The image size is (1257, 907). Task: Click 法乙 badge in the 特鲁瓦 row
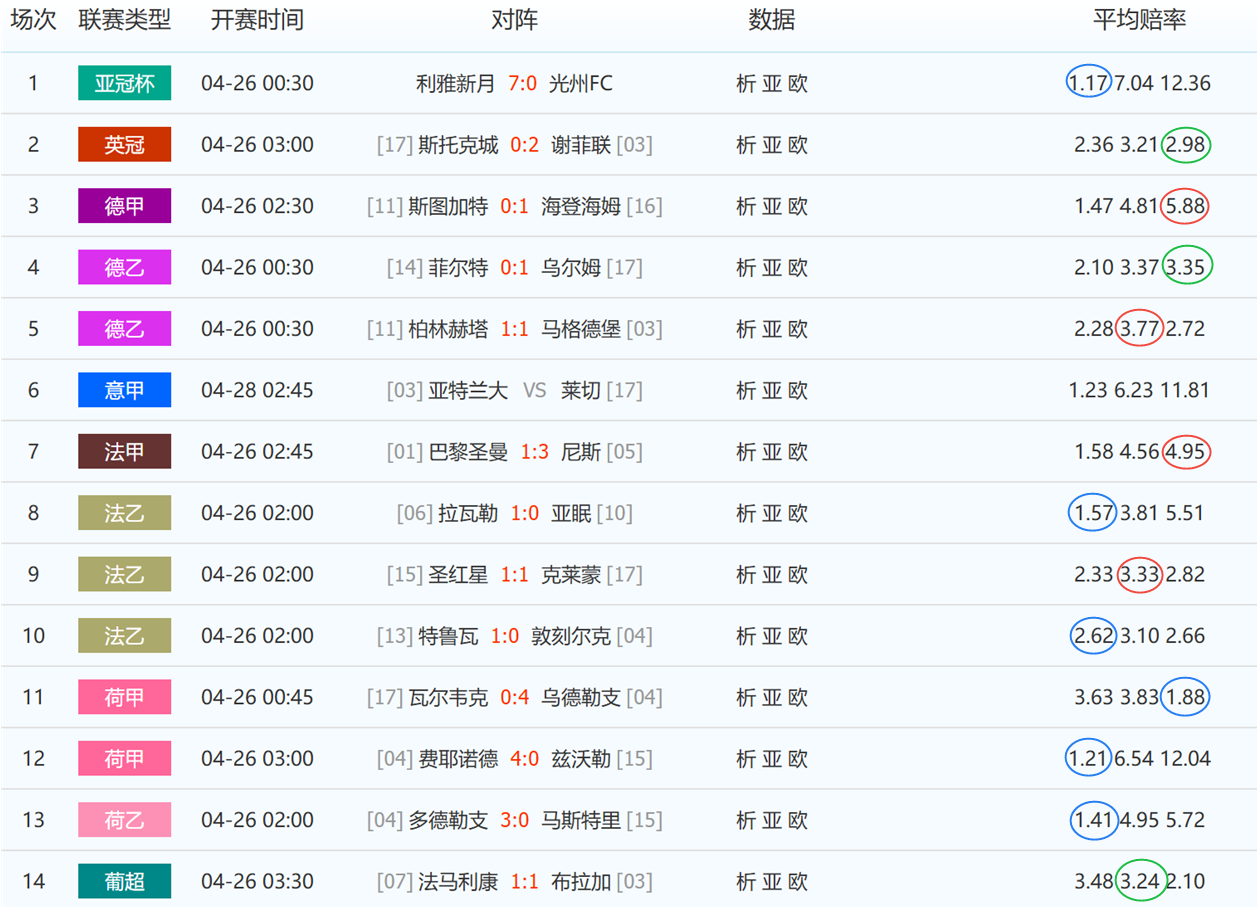124,635
